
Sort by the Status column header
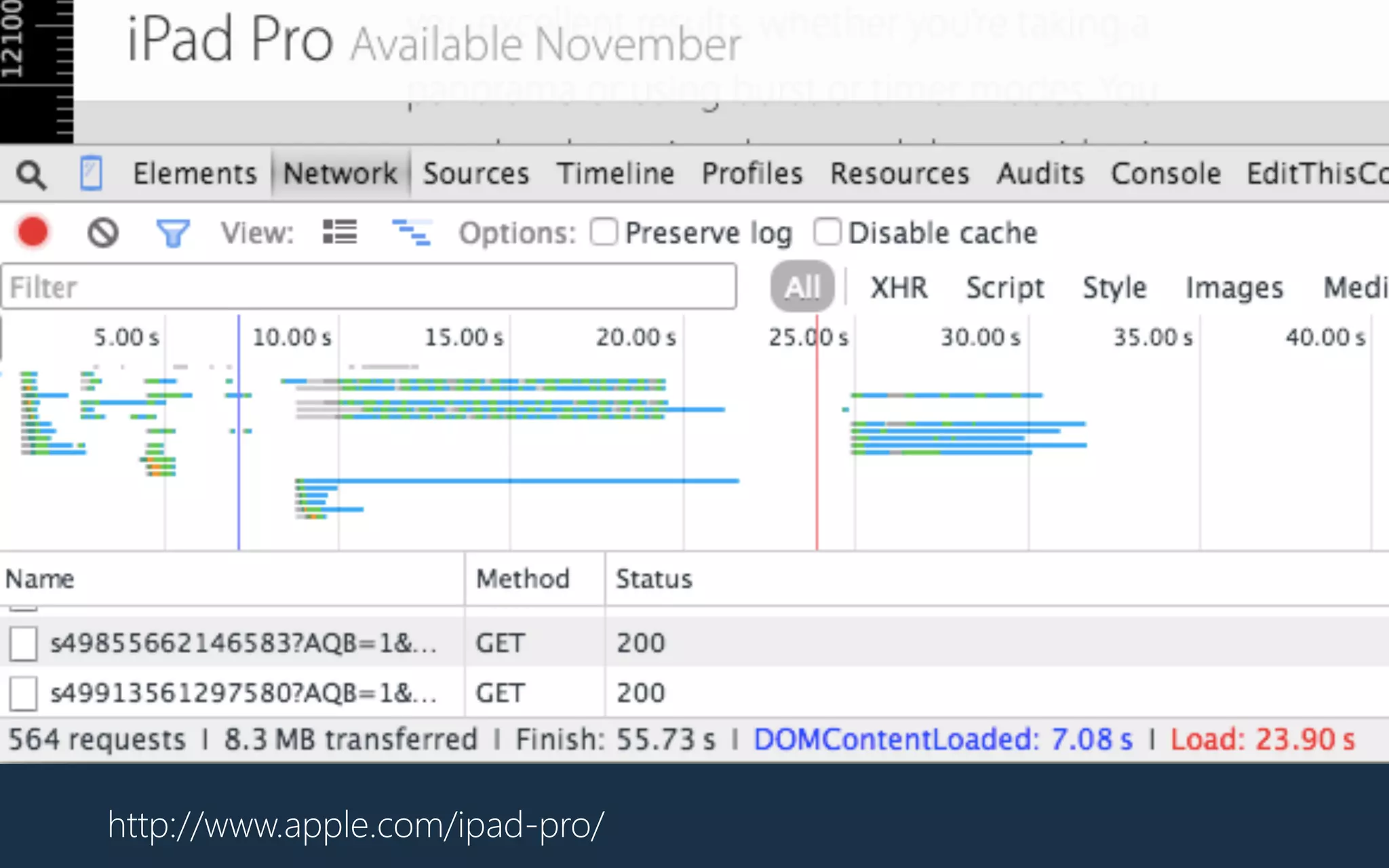[x=997, y=579]
